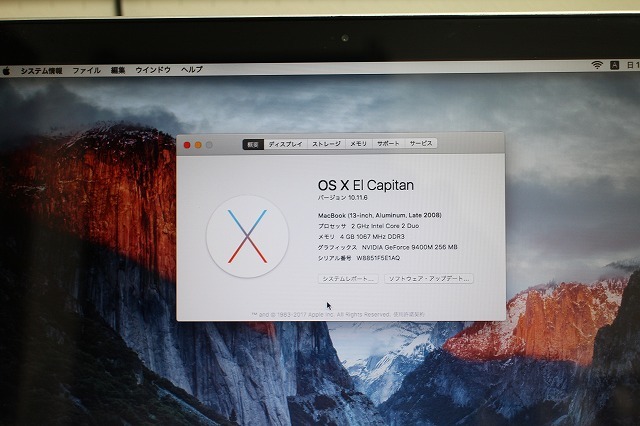Switch to the メモリ tab
Screen dimensions: 640x426
[358, 144]
